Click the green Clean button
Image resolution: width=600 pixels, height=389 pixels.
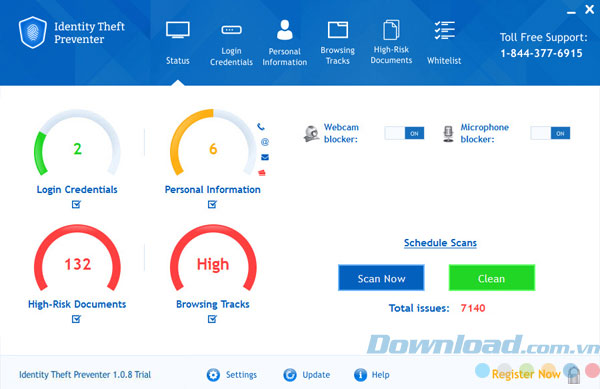pos(492,278)
